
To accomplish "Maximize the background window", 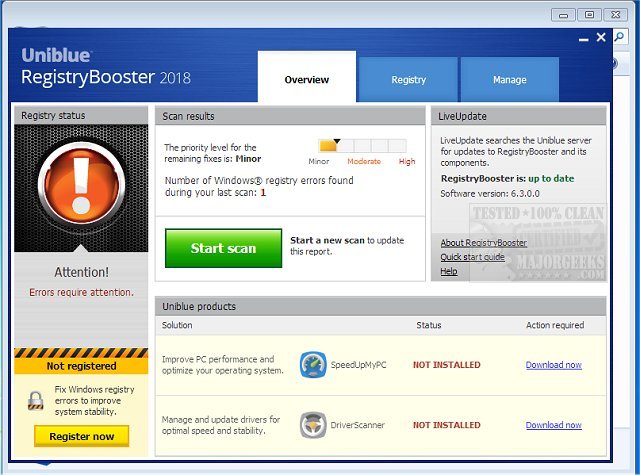I will [589, 15].
